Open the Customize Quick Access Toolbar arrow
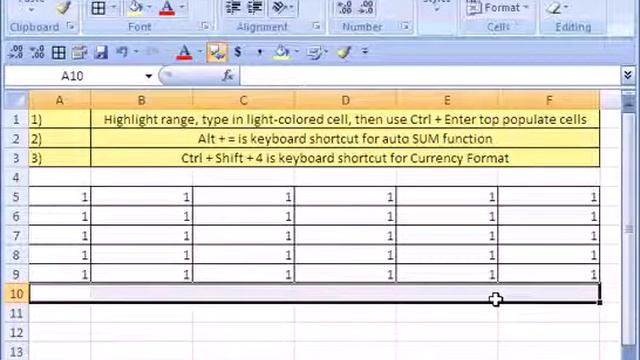 [365, 51]
